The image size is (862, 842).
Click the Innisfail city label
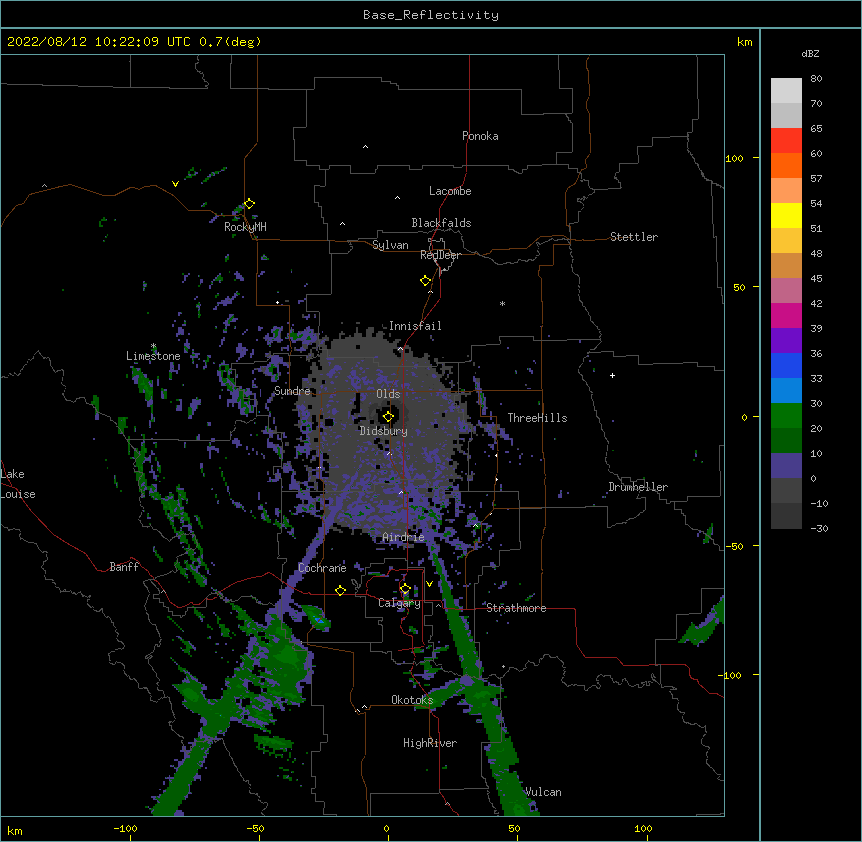click(415, 326)
